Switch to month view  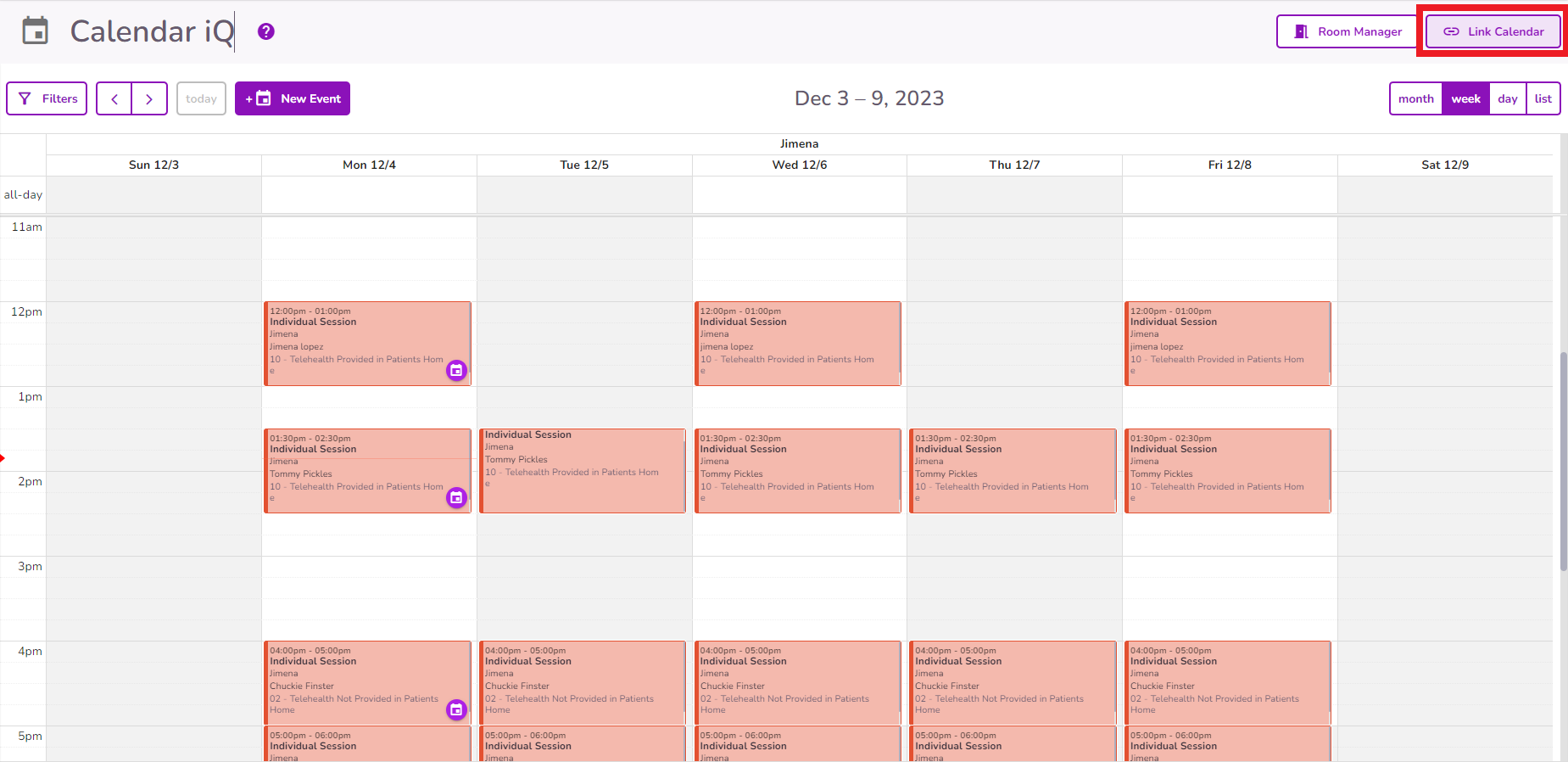(x=1415, y=98)
